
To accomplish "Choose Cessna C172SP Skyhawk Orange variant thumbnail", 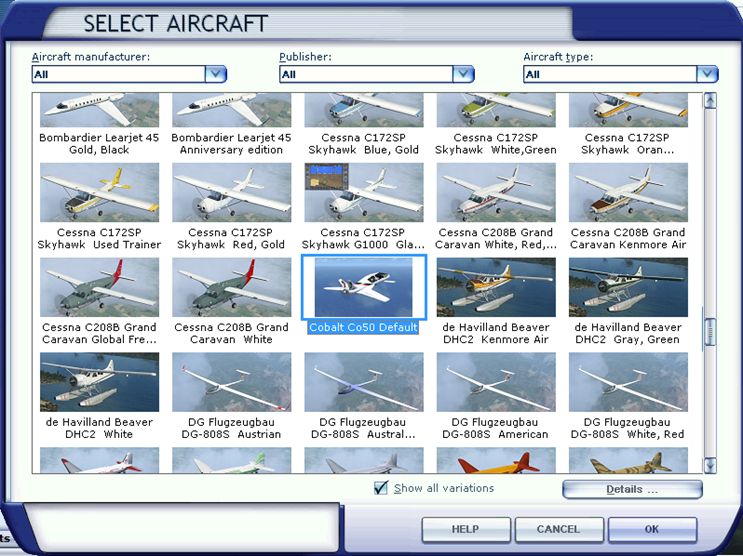I will click(x=628, y=110).
